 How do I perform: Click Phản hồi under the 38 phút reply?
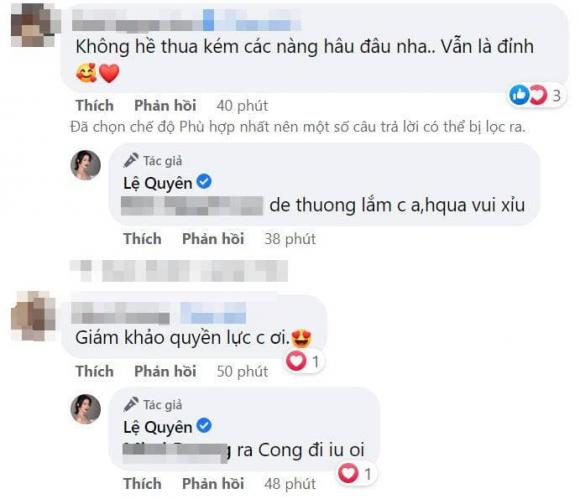tap(213, 239)
